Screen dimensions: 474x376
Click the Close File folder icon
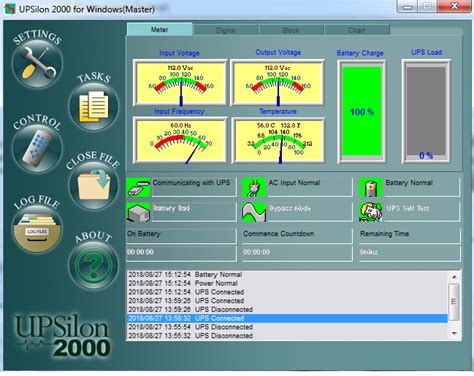(x=94, y=185)
